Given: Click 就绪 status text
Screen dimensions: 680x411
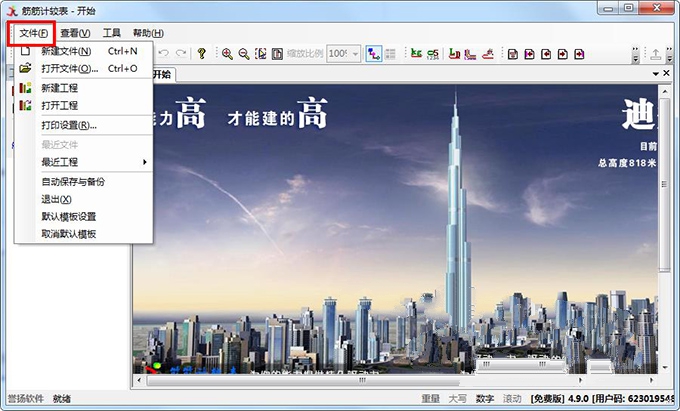Looking at the screenshot, I should coord(62,398).
